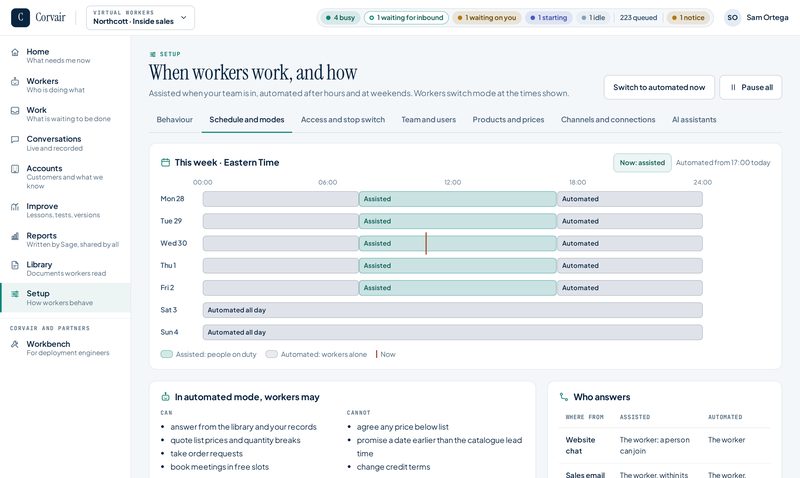This screenshot has width=800, height=478.
Task: Click robot icon beside In automated mode
Action: [x=165, y=397]
